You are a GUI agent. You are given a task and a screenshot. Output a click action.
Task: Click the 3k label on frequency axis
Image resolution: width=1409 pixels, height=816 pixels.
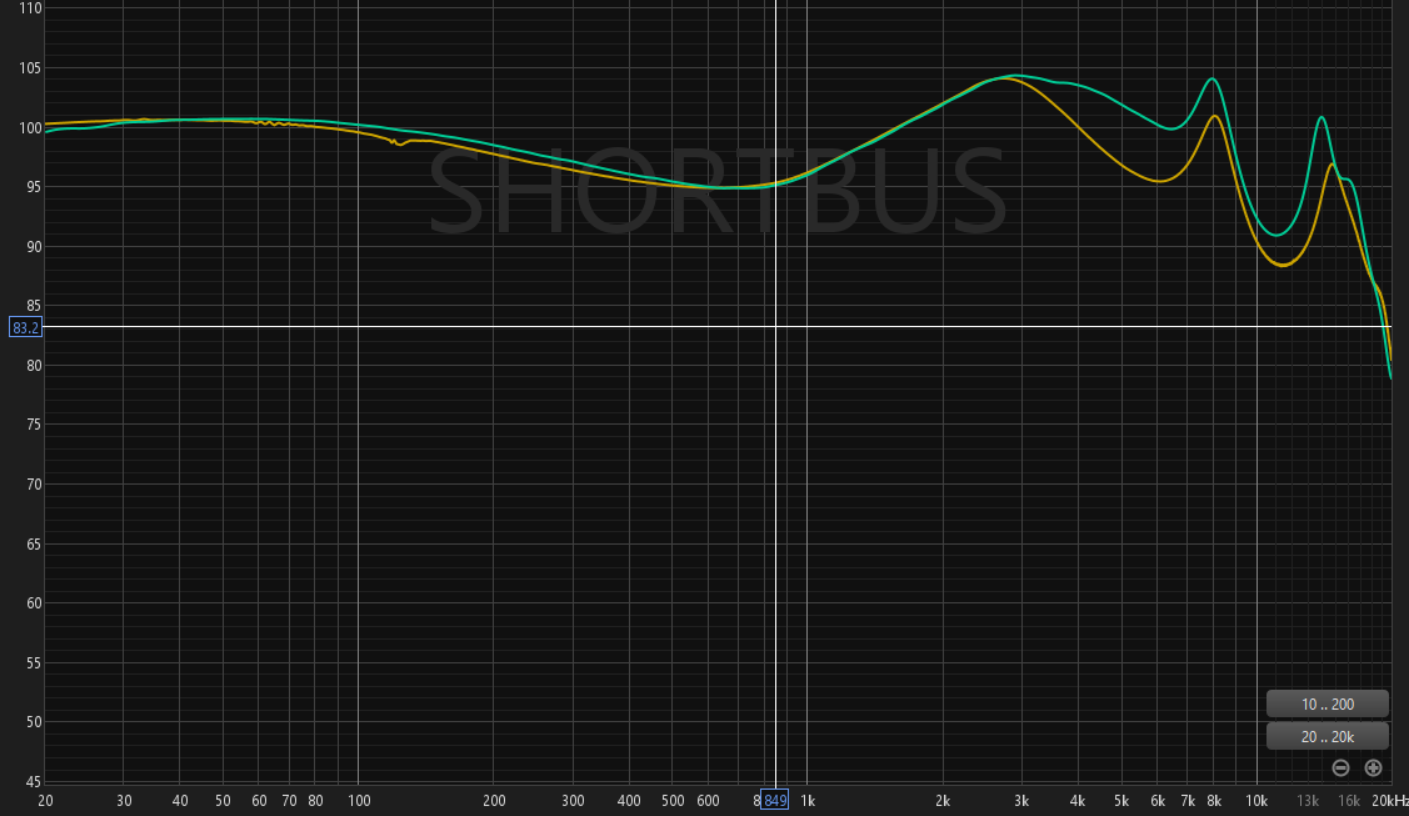(1021, 800)
